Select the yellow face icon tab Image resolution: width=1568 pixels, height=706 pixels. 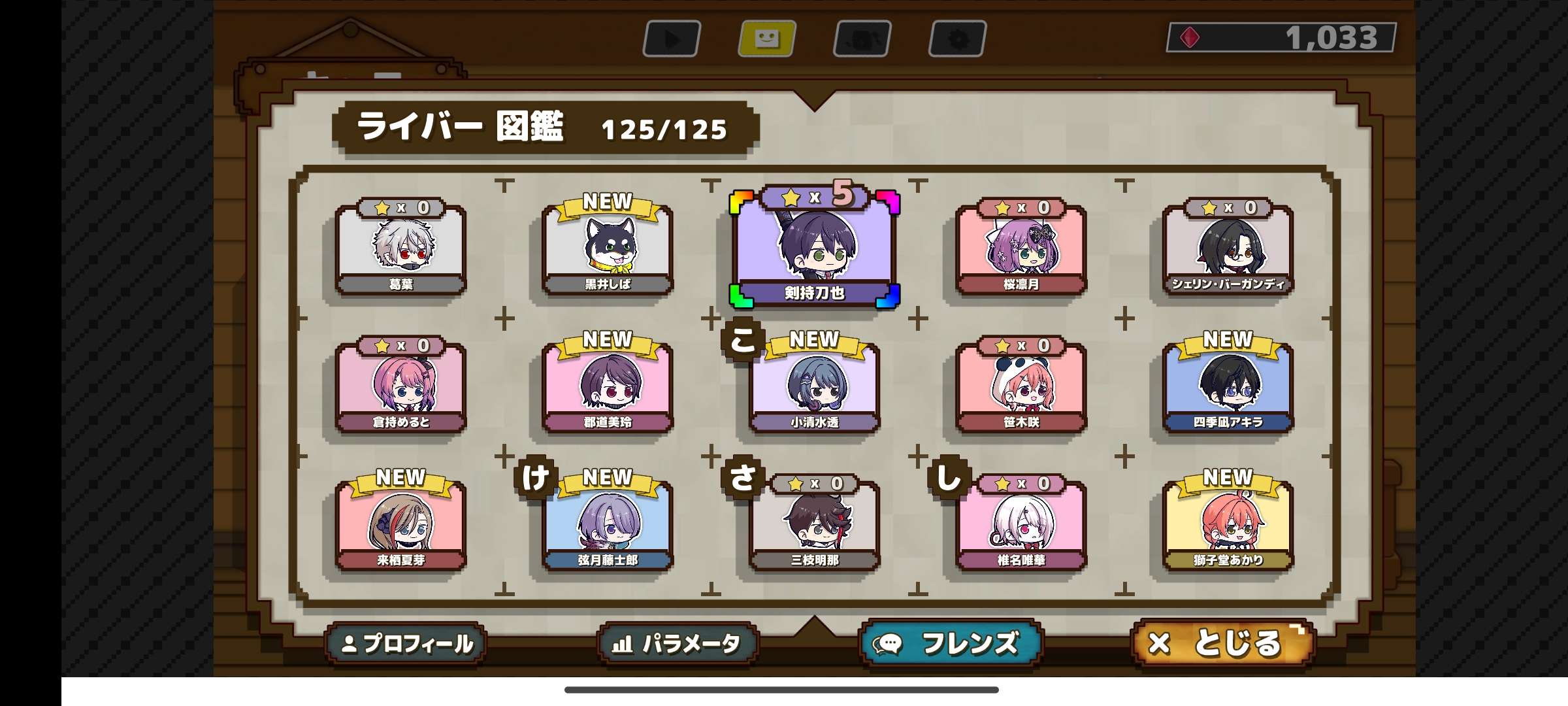[x=767, y=39]
